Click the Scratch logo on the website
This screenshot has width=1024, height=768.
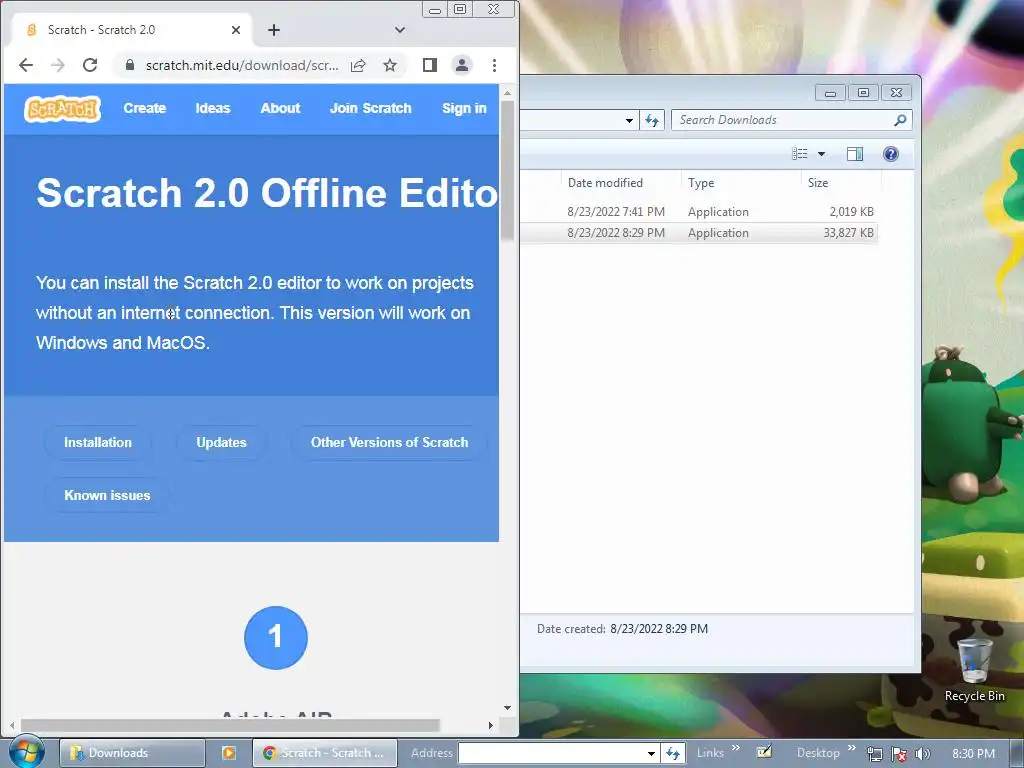pos(63,108)
